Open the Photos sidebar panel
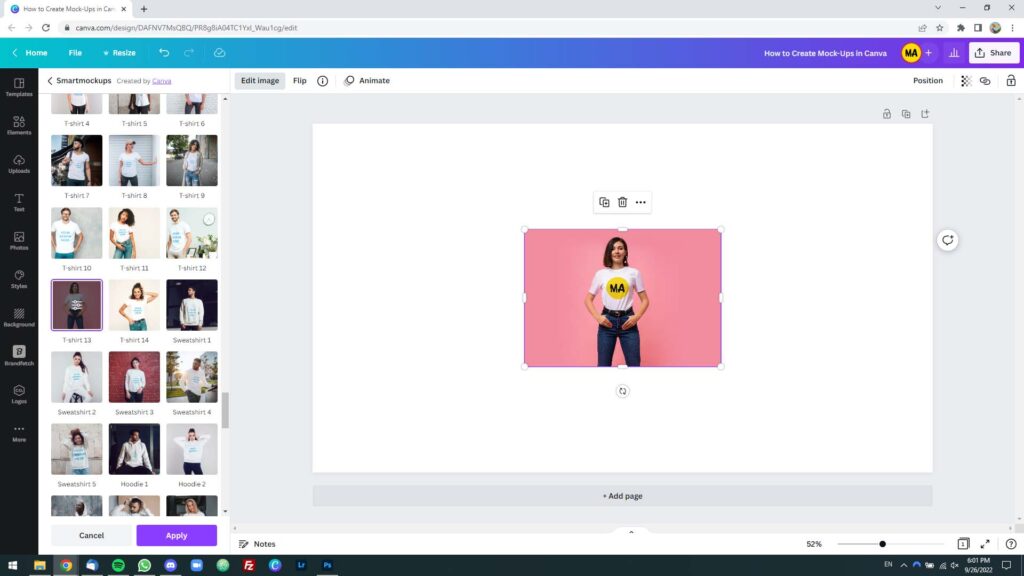The image size is (1024, 576). (x=19, y=240)
